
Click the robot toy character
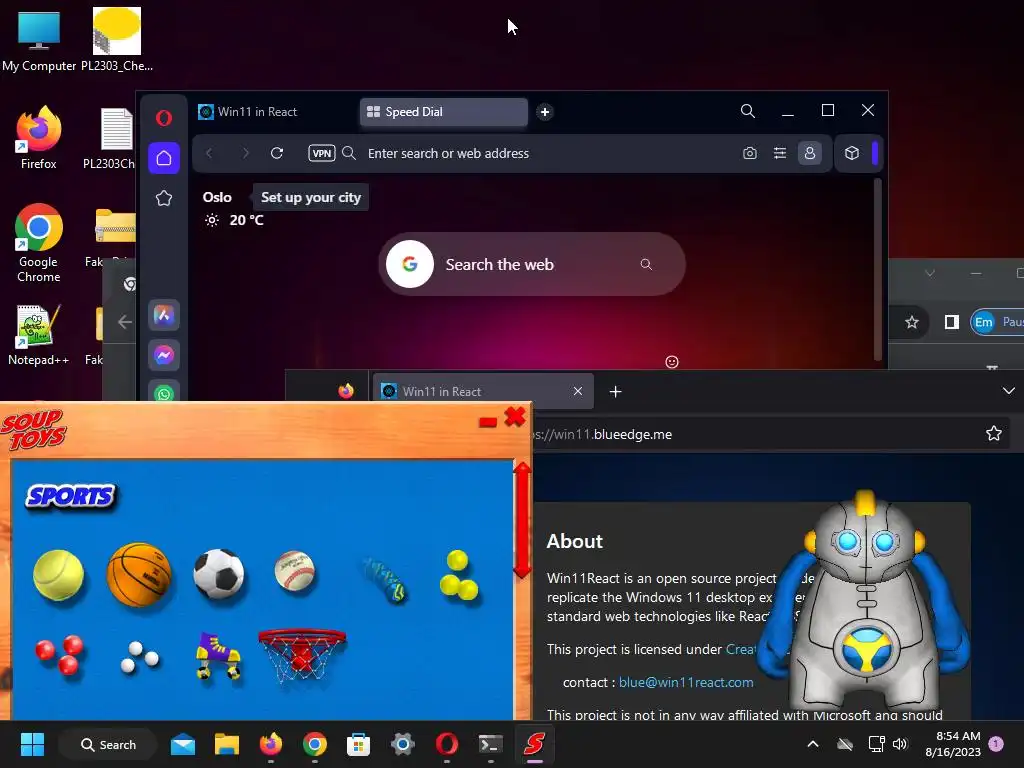tap(865, 601)
